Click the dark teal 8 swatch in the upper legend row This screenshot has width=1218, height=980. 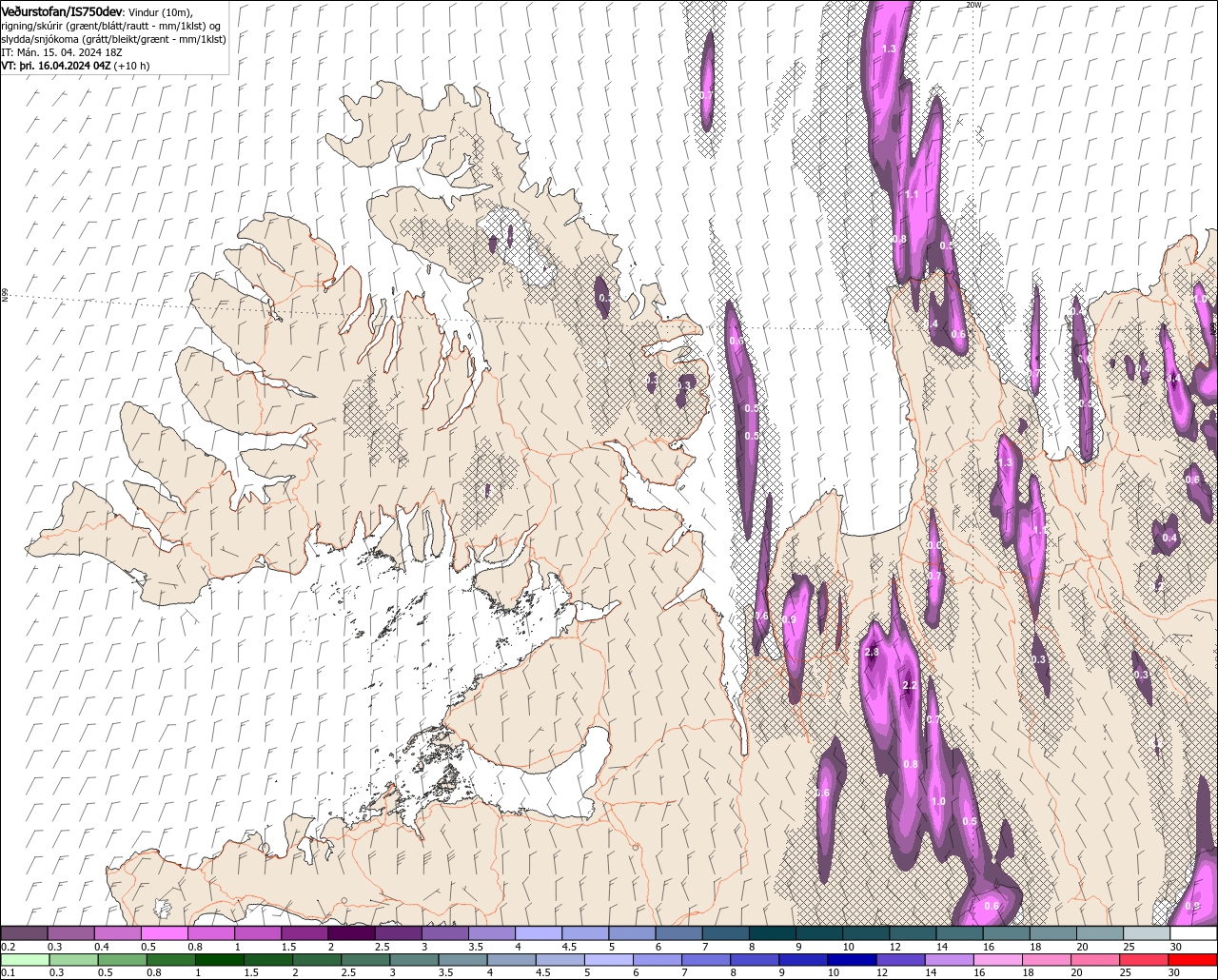773,932
